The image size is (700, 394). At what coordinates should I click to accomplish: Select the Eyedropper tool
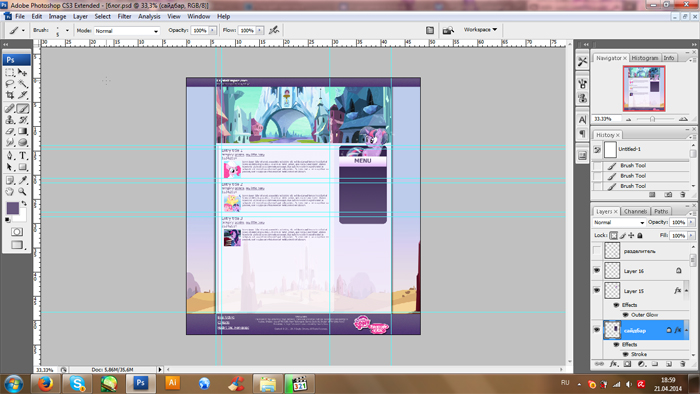[22, 180]
